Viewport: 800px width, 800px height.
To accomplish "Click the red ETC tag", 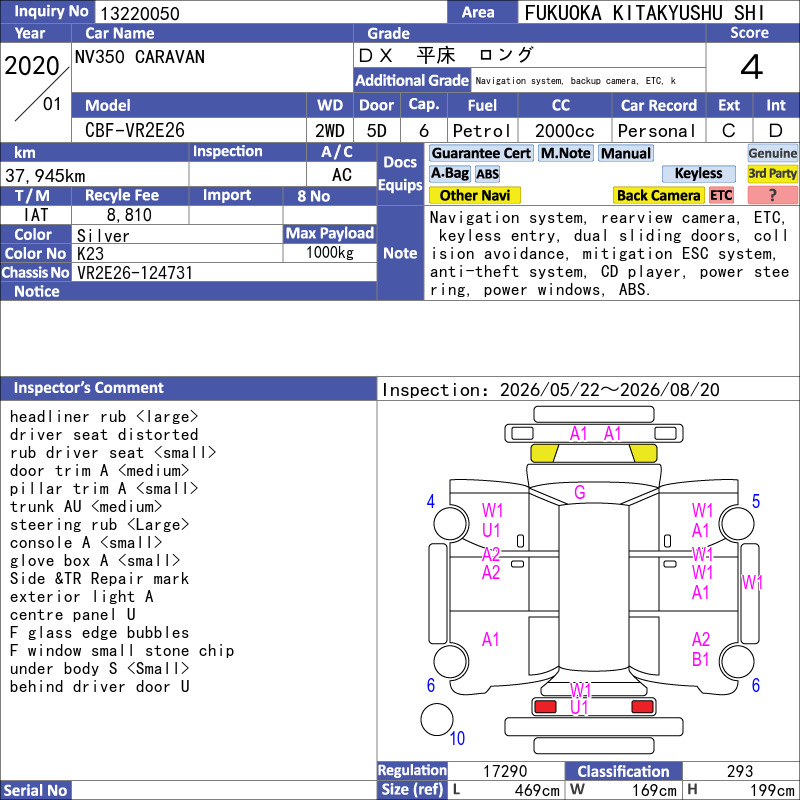I will click(721, 195).
